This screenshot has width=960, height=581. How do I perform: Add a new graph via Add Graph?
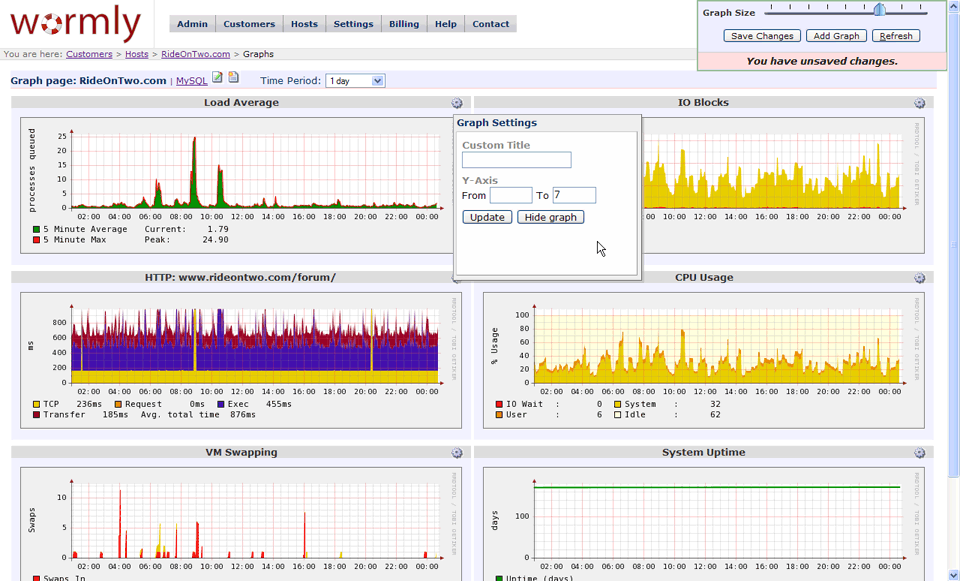[836, 35]
